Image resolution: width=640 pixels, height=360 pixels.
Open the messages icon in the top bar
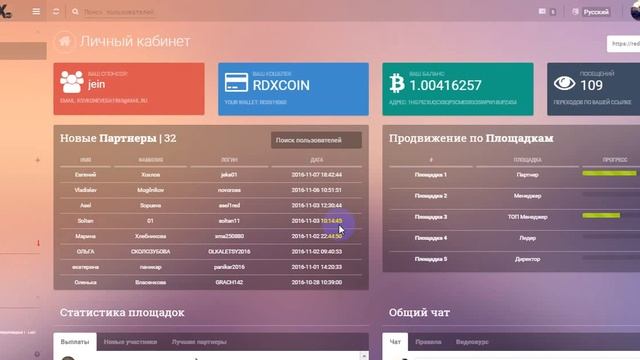[x=542, y=12]
